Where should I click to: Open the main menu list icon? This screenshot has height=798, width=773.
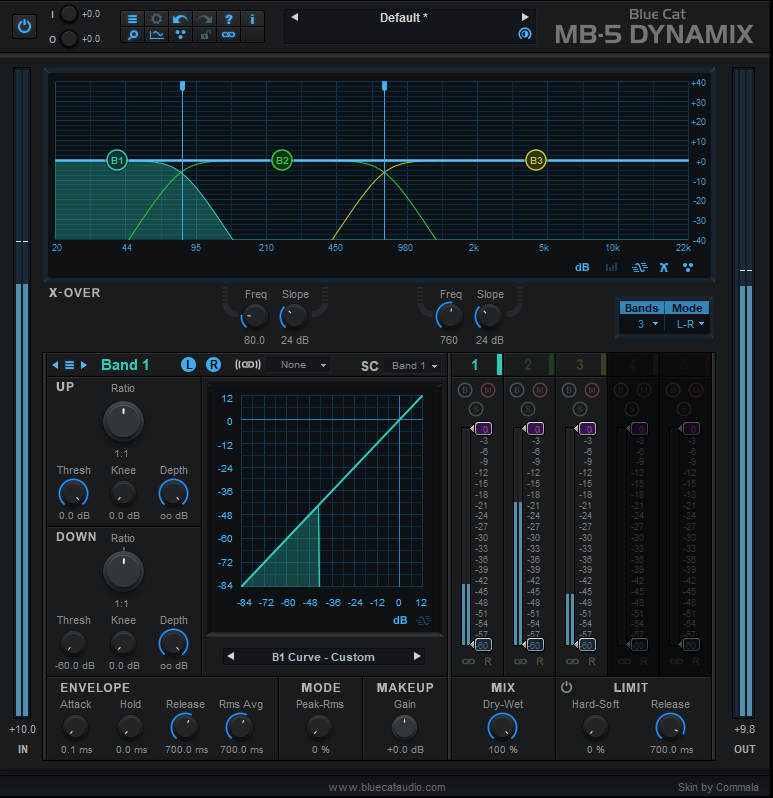coord(133,19)
